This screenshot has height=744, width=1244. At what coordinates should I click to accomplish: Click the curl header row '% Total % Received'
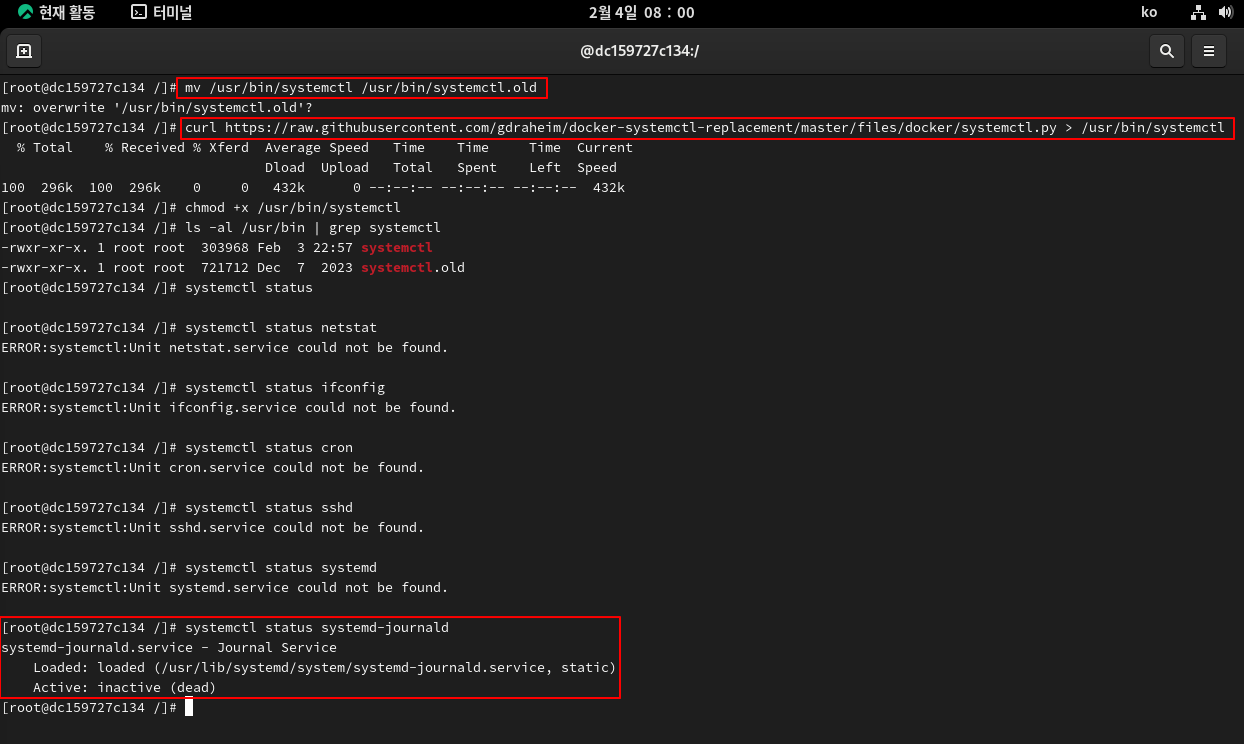point(325,148)
